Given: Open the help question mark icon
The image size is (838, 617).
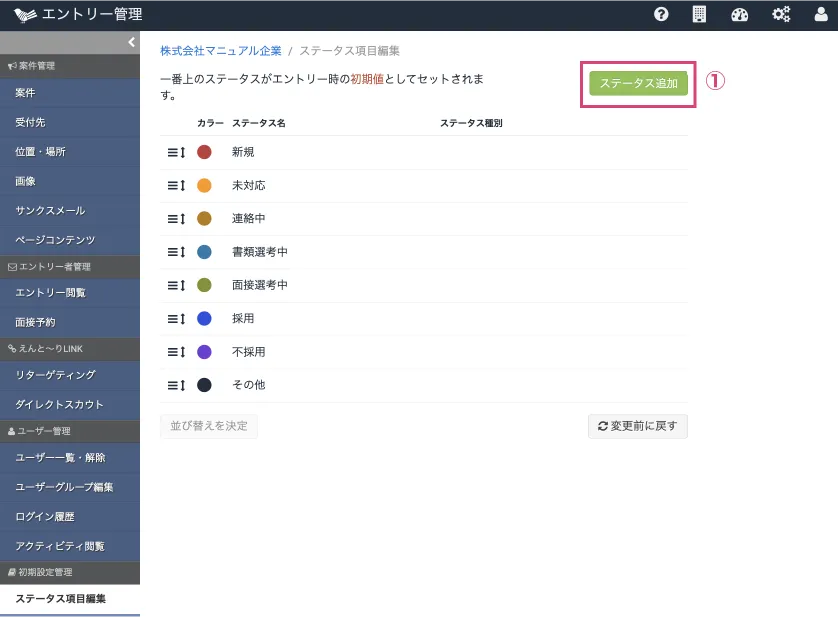Looking at the screenshot, I should [x=661, y=14].
